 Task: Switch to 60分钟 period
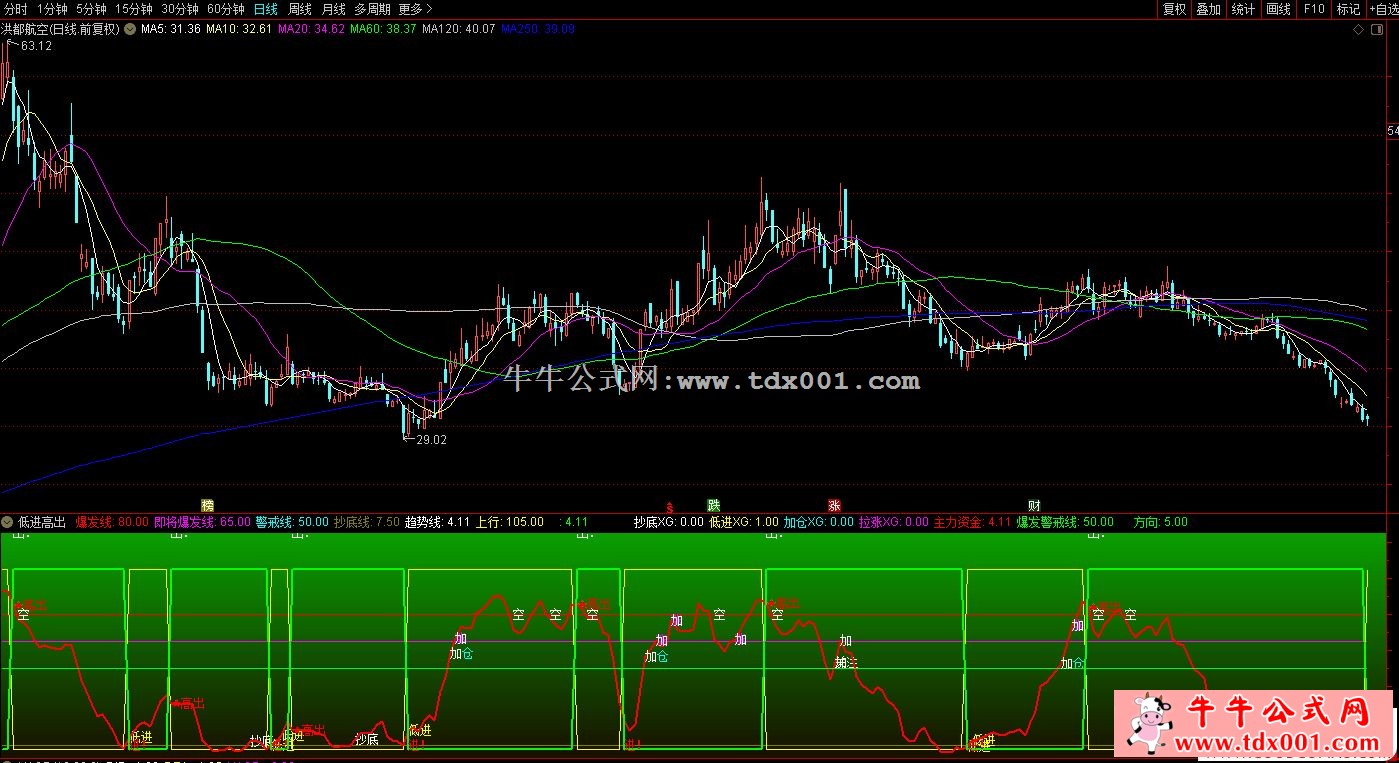coord(226,9)
